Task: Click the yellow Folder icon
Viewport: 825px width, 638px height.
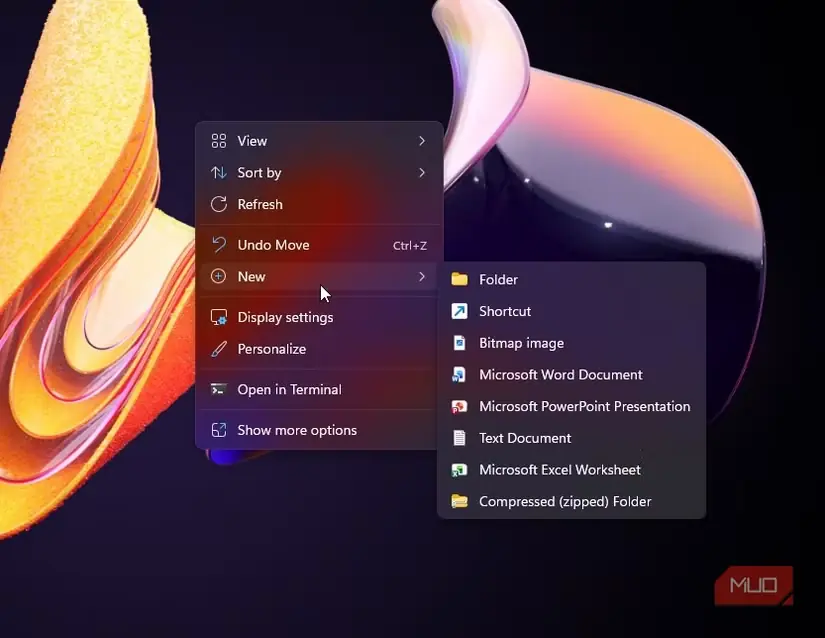Action: (x=459, y=279)
